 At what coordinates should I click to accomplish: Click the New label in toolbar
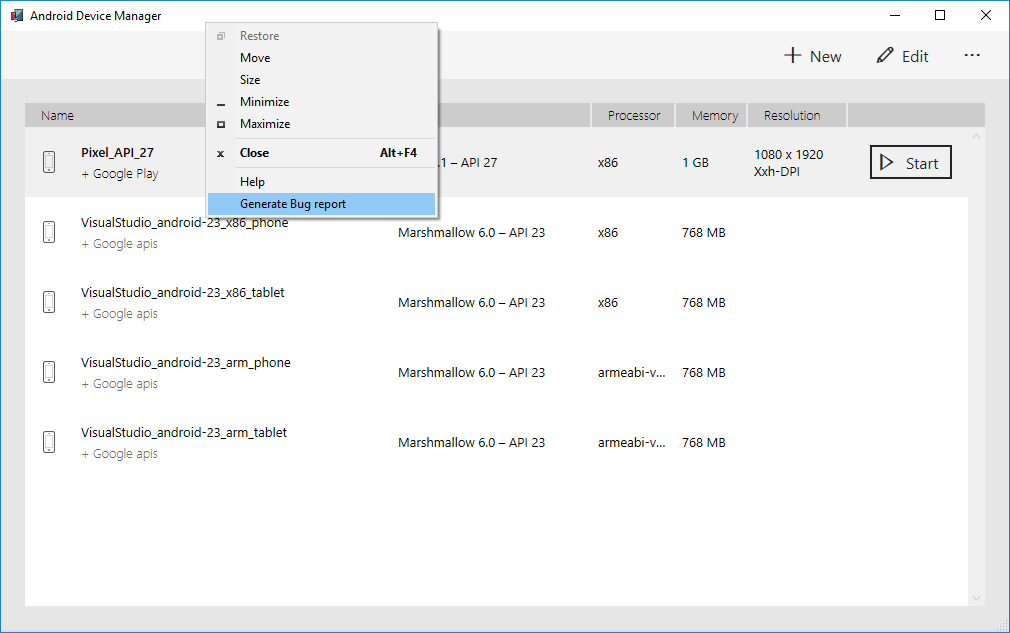[x=825, y=57]
